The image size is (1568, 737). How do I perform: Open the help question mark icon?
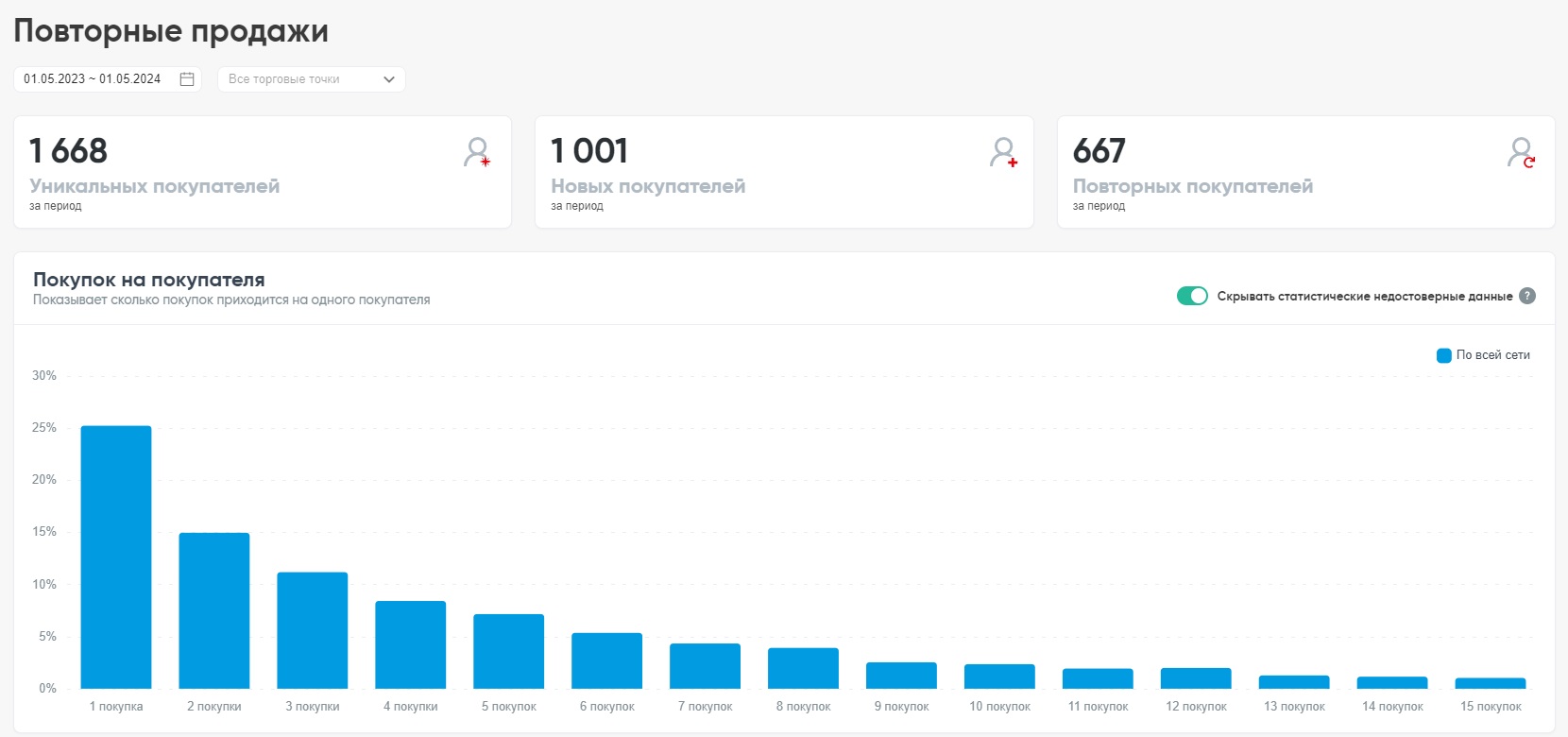click(1527, 296)
